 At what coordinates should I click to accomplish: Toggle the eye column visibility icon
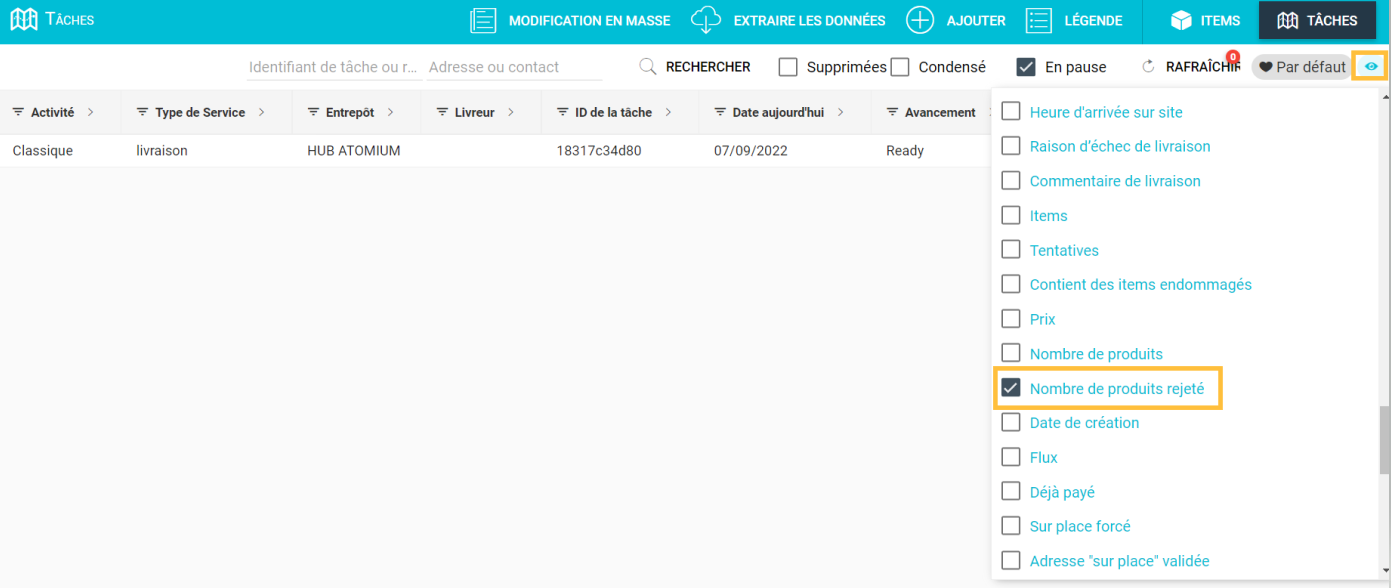point(1371,67)
